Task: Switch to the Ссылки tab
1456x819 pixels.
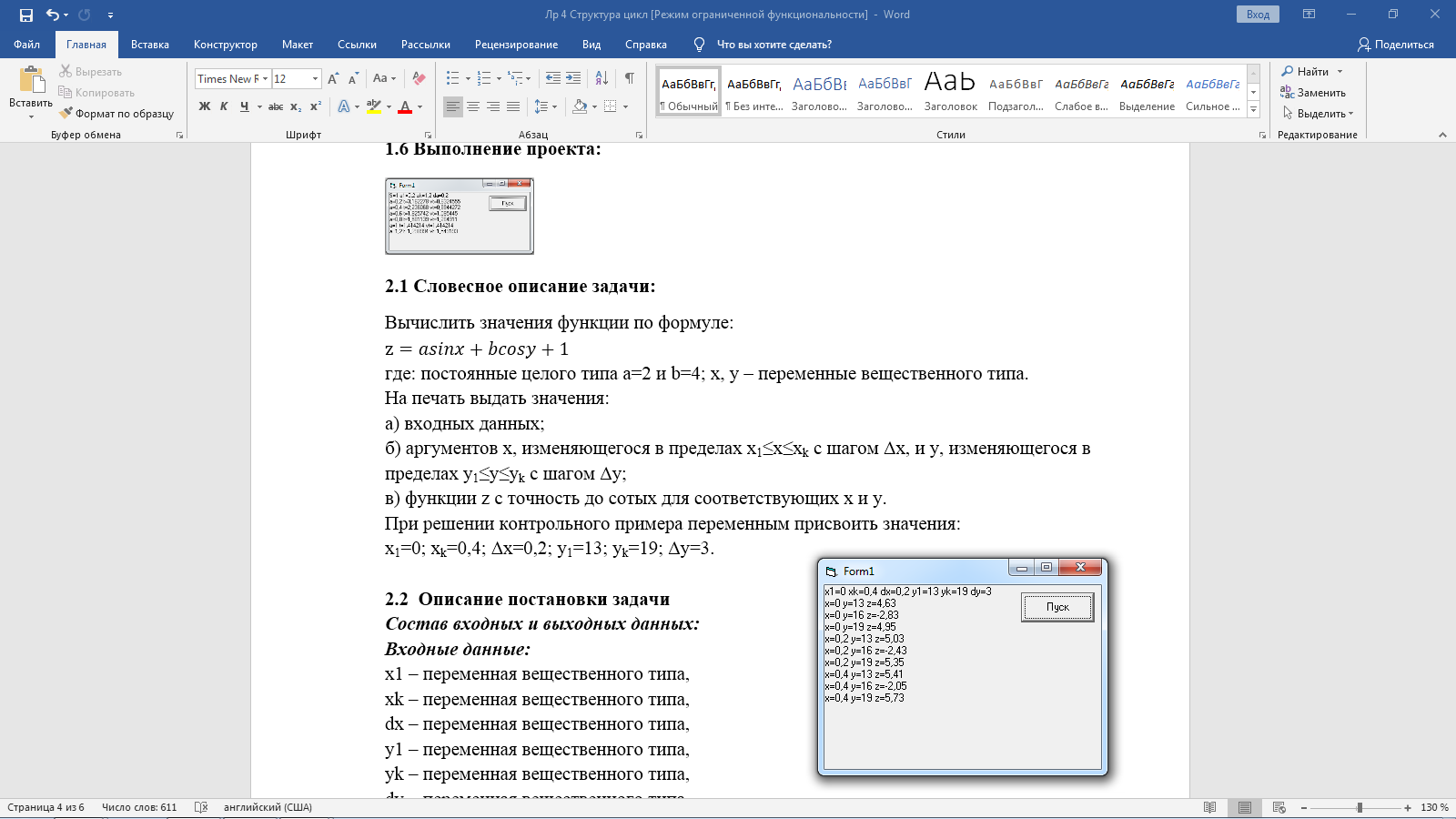Action: 357,45
